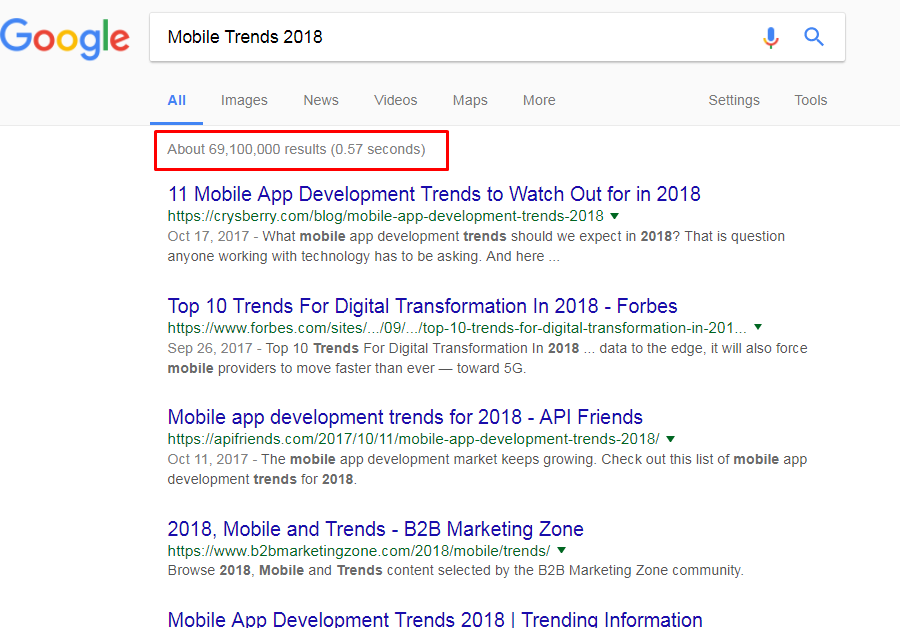Click the magnifying glass search icon
This screenshot has height=628, width=900.
pyautogui.click(x=814, y=38)
